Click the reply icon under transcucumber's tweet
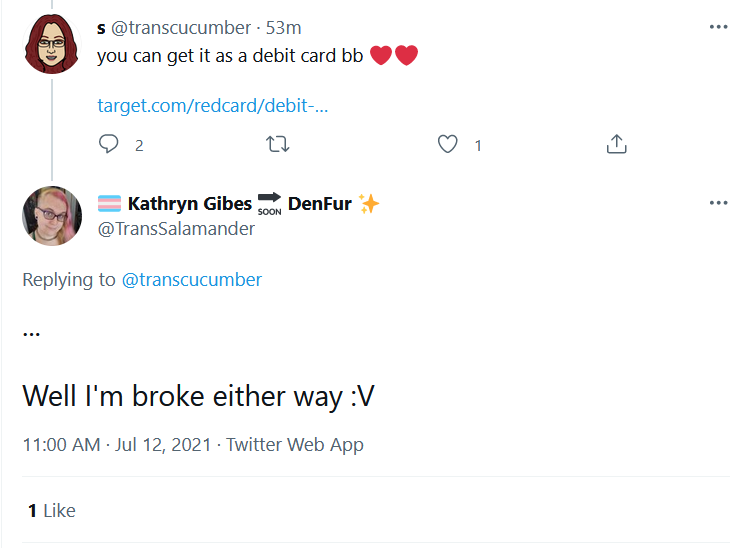 tap(108, 144)
